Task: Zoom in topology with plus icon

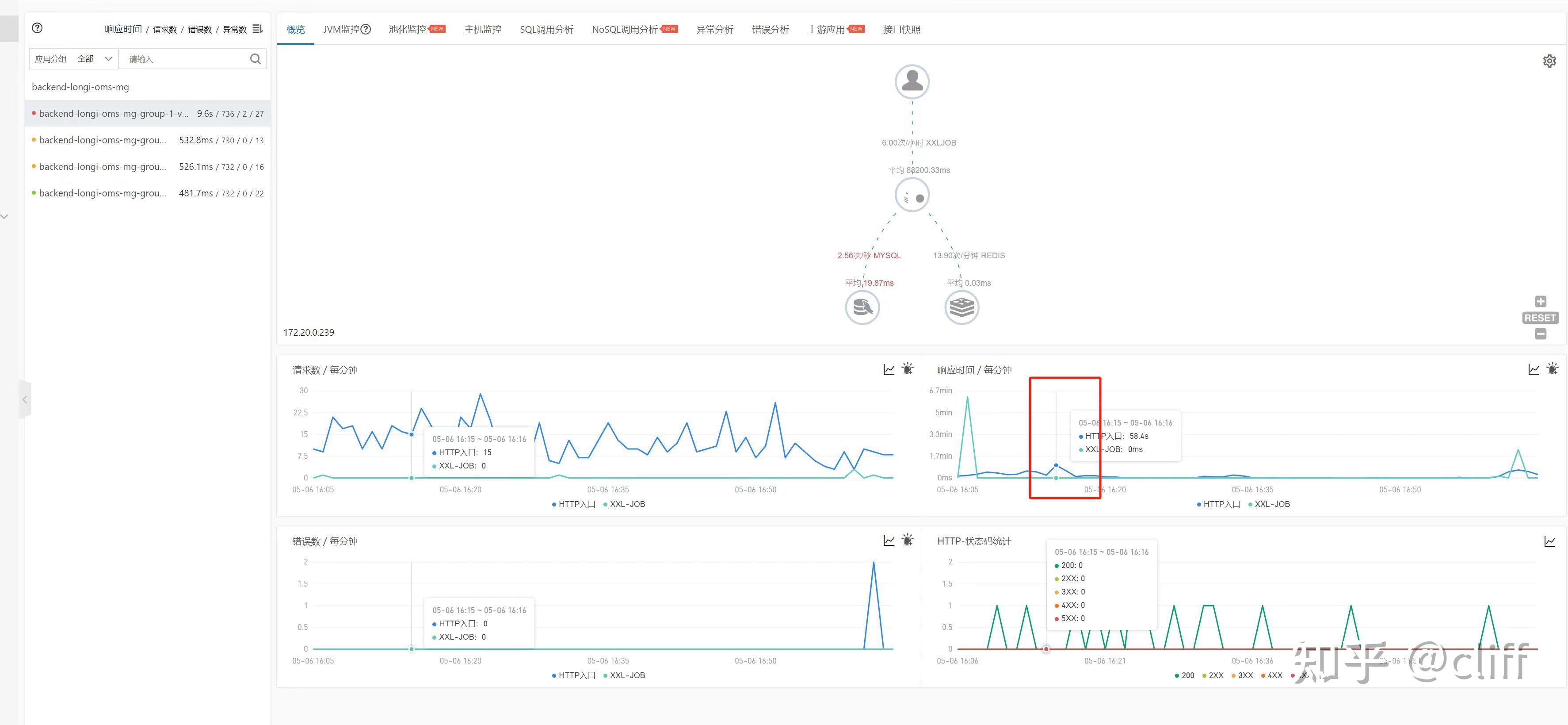Action: 1540,302
